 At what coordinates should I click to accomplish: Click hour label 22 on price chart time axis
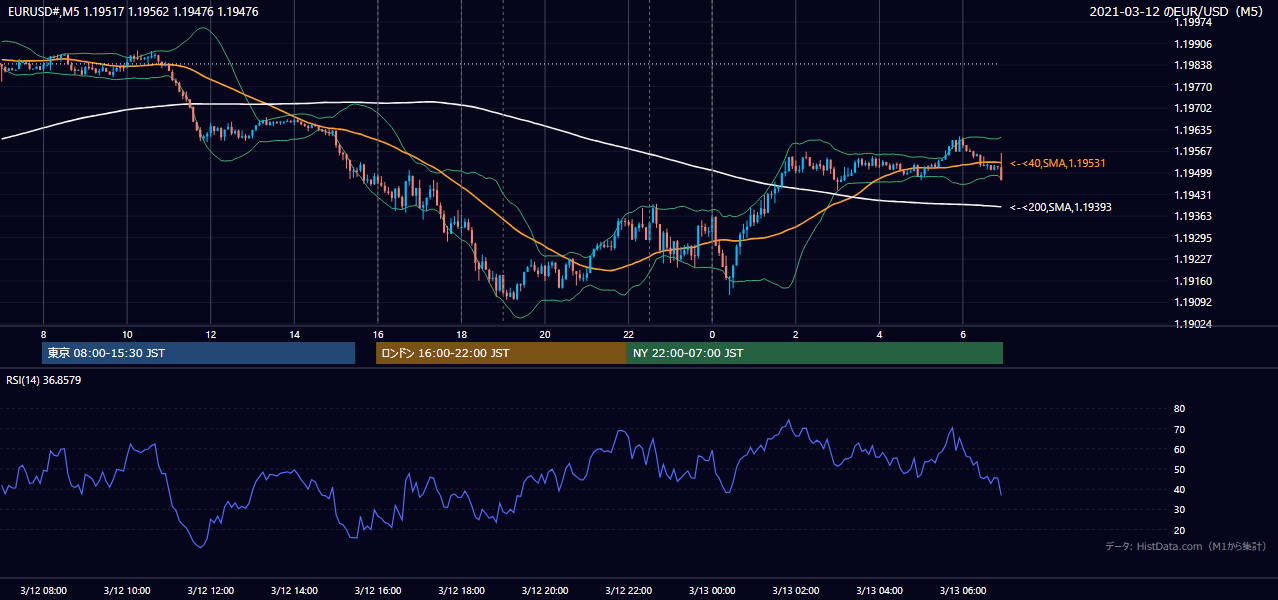click(629, 334)
